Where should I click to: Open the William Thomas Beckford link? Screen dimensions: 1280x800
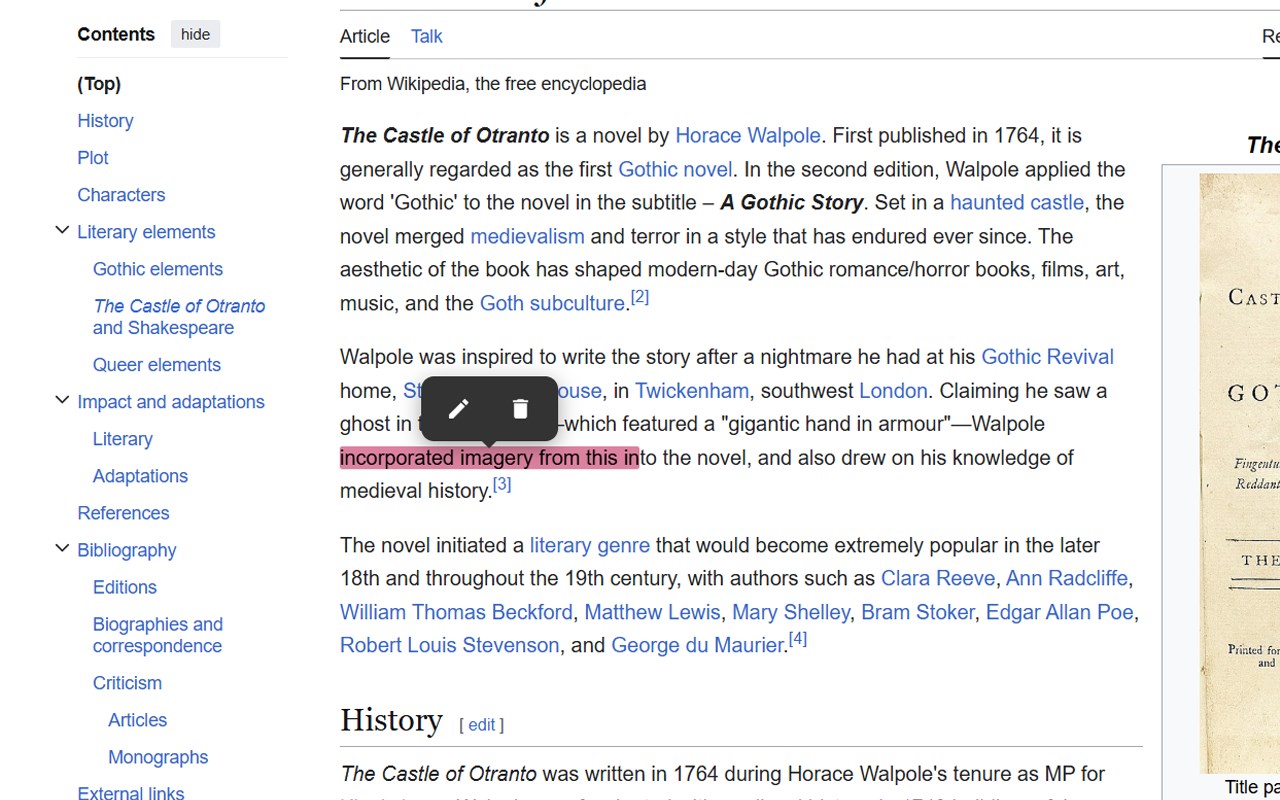click(x=457, y=612)
